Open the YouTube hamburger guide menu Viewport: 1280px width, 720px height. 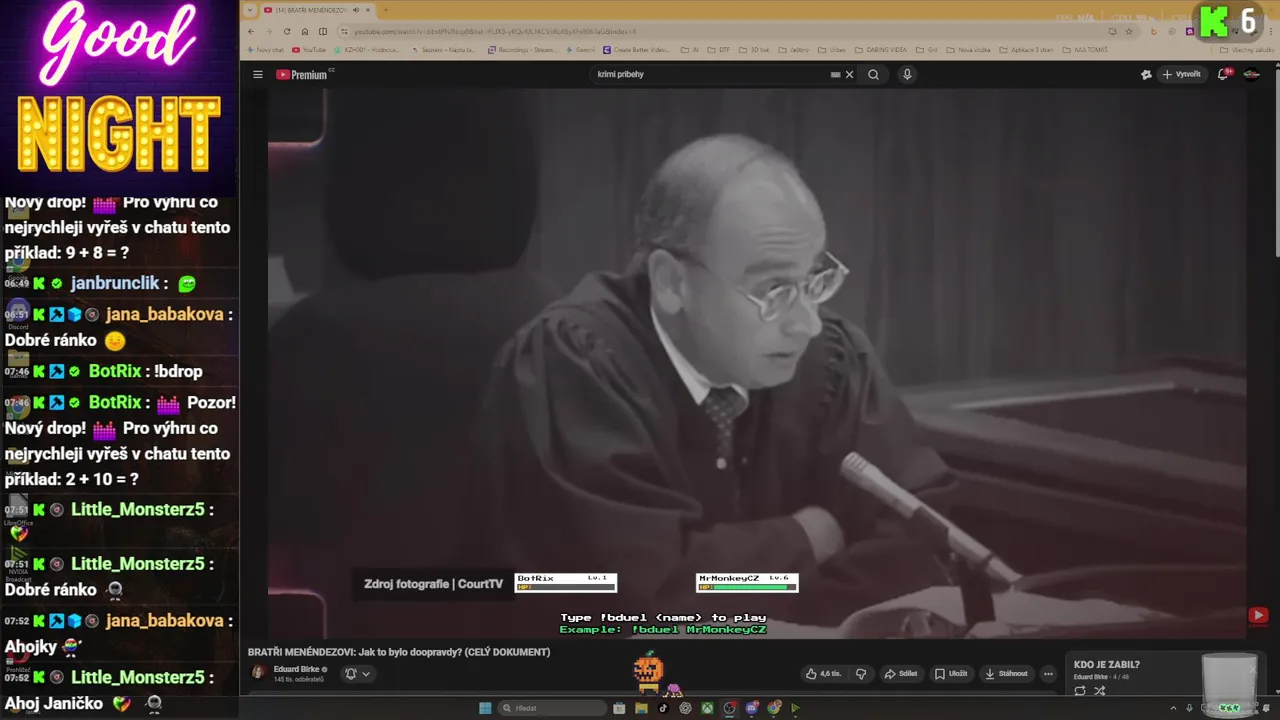point(257,75)
